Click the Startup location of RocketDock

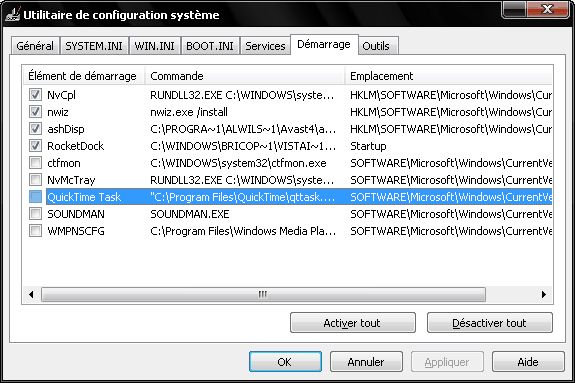[x=368, y=146]
